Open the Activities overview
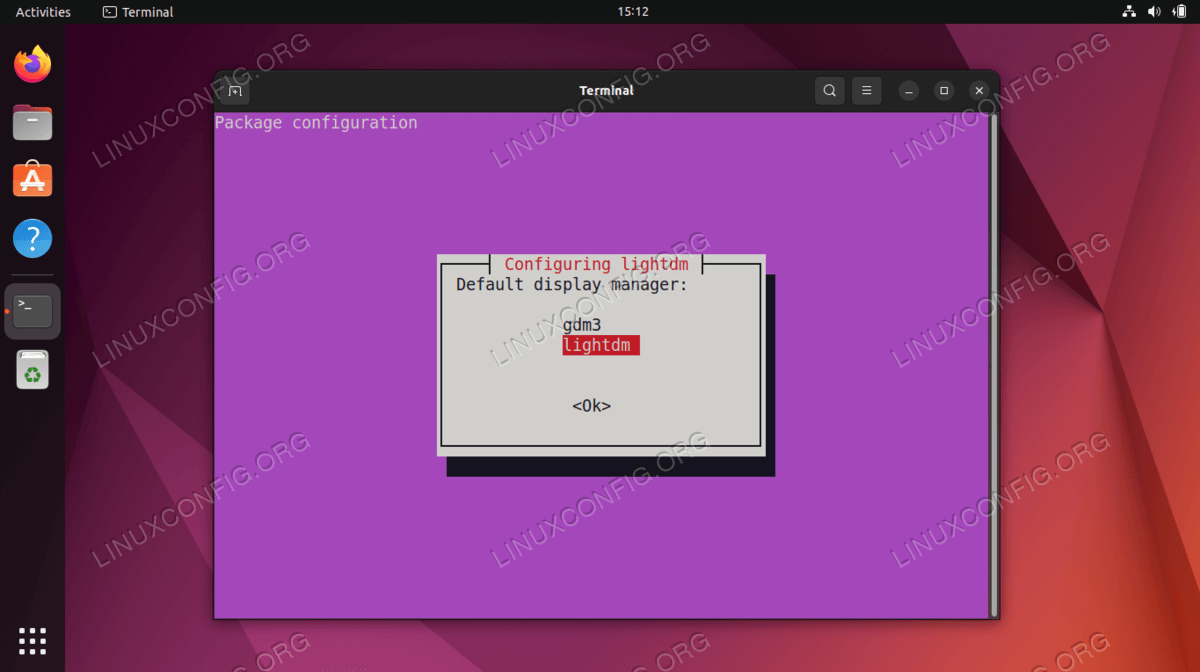 point(43,12)
